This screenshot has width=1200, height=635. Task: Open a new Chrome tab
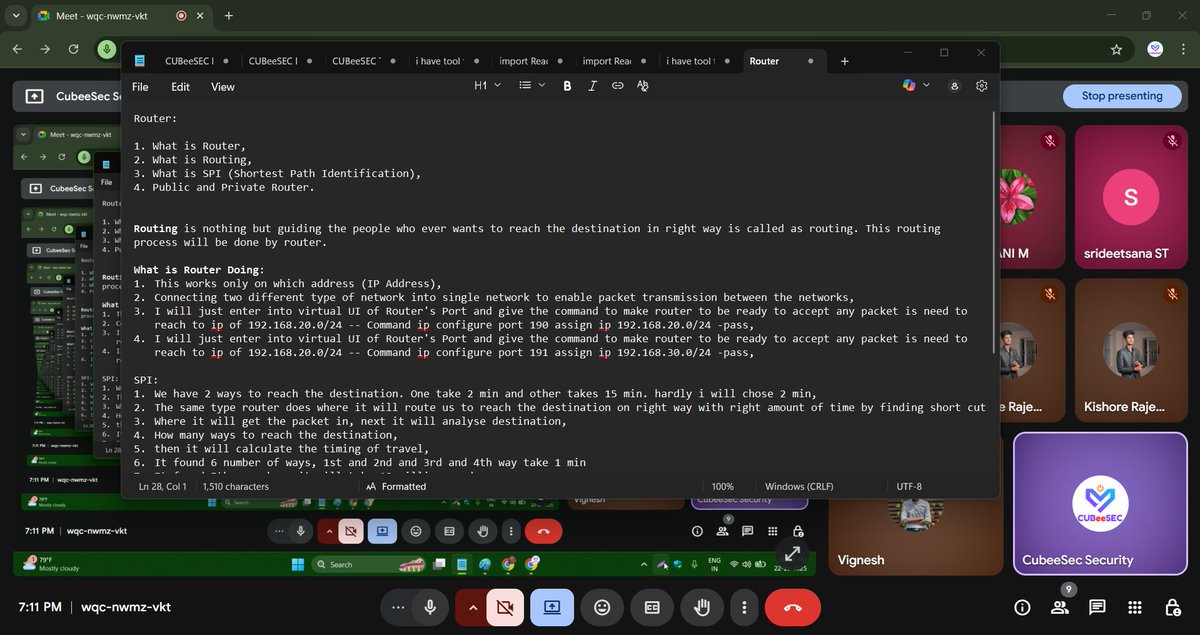pyautogui.click(x=229, y=16)
